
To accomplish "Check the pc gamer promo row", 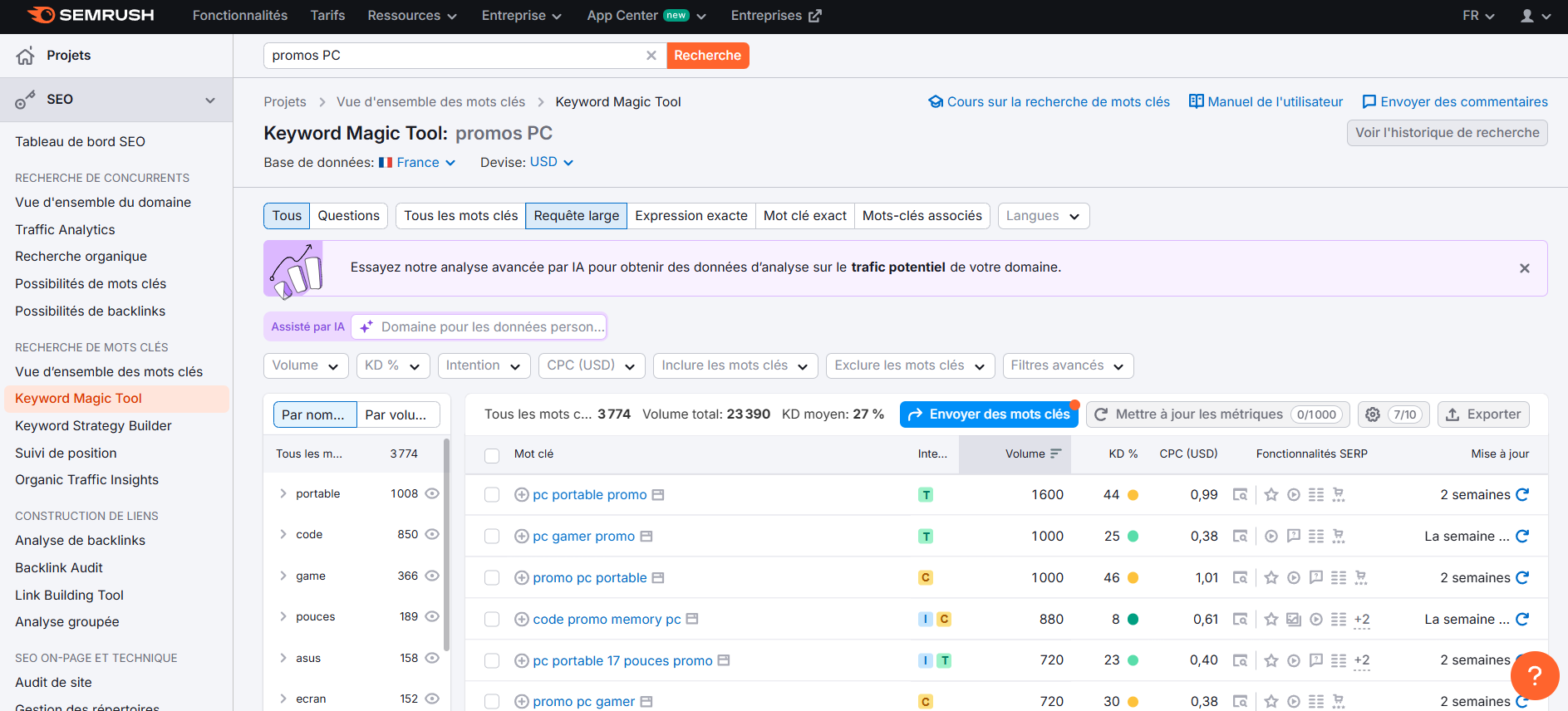I will pos(492,537).
